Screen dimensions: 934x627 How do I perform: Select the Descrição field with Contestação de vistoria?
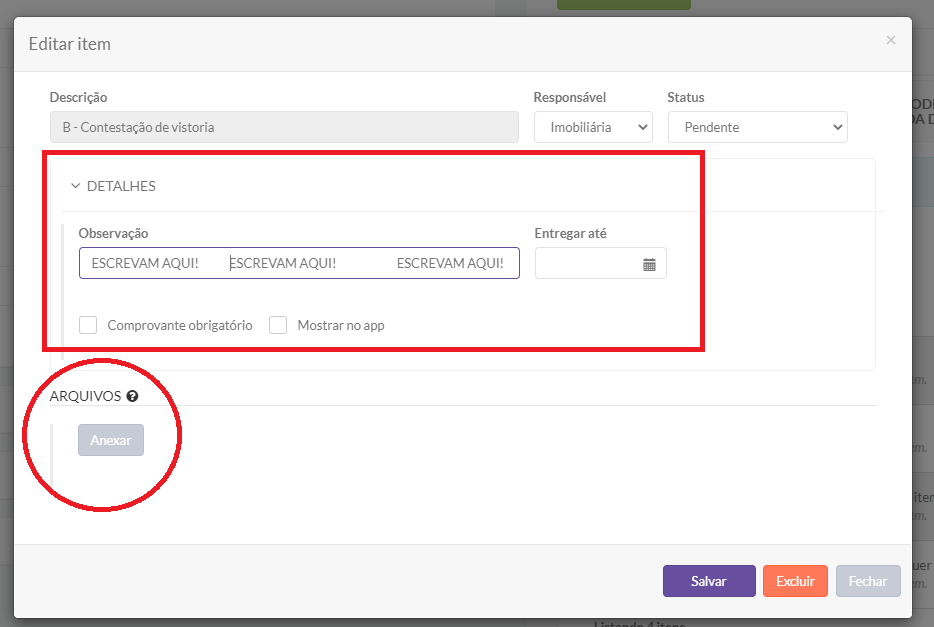284,127
